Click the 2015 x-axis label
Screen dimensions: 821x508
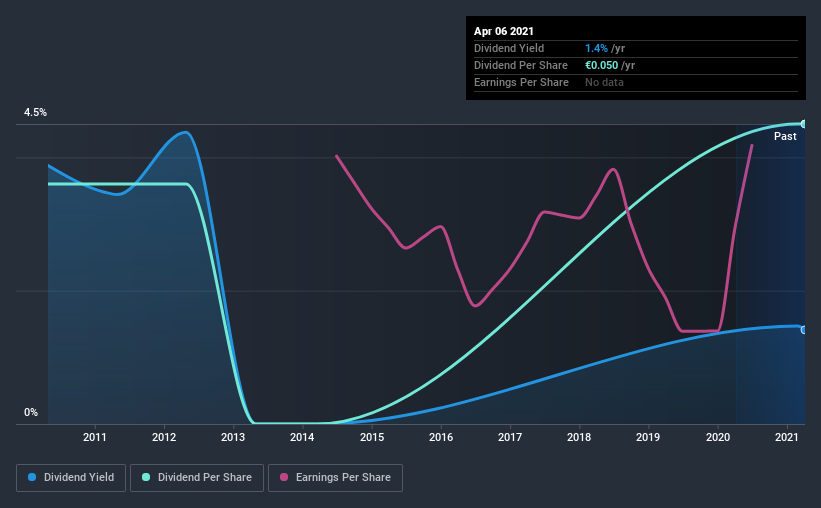pos(372,437)
